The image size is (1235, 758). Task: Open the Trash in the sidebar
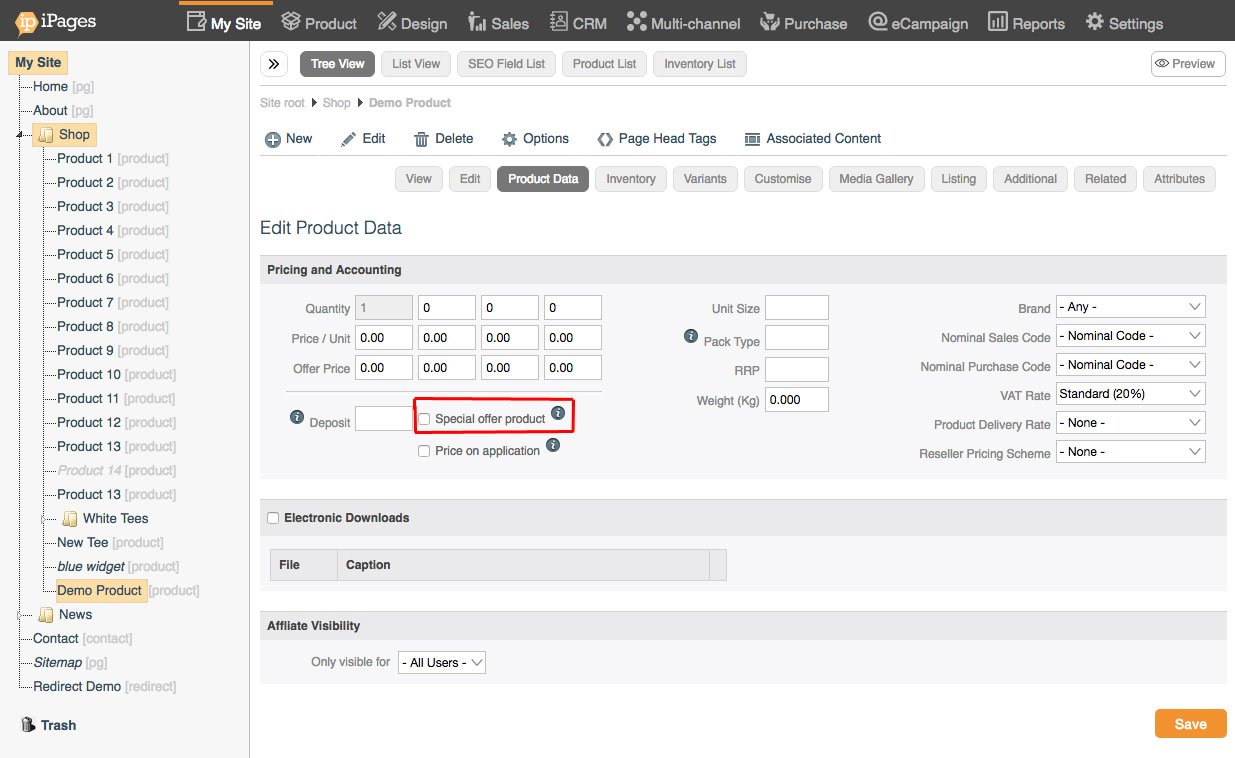tap(49, 725)
